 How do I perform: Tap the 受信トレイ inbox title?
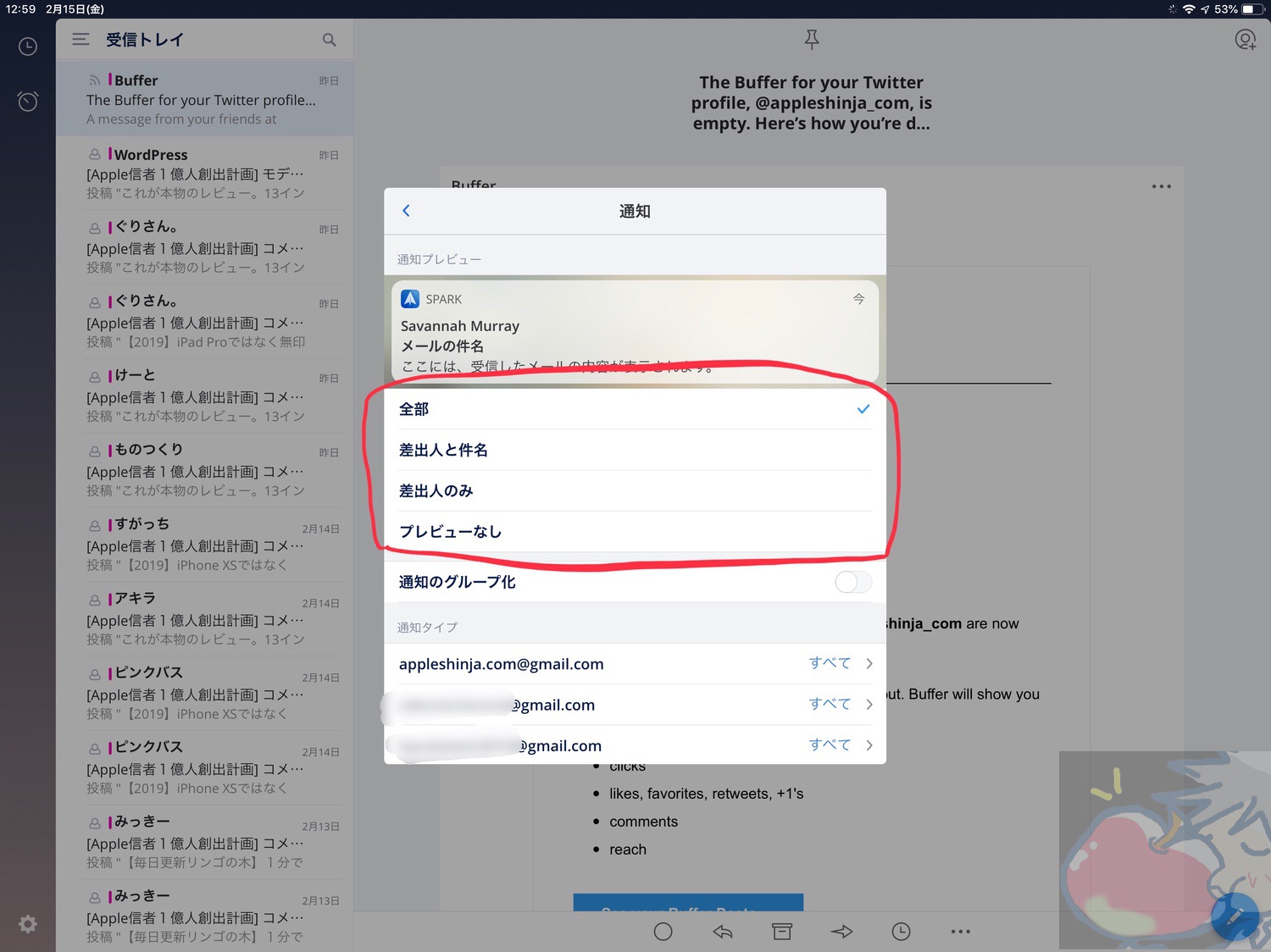[144, 40]
